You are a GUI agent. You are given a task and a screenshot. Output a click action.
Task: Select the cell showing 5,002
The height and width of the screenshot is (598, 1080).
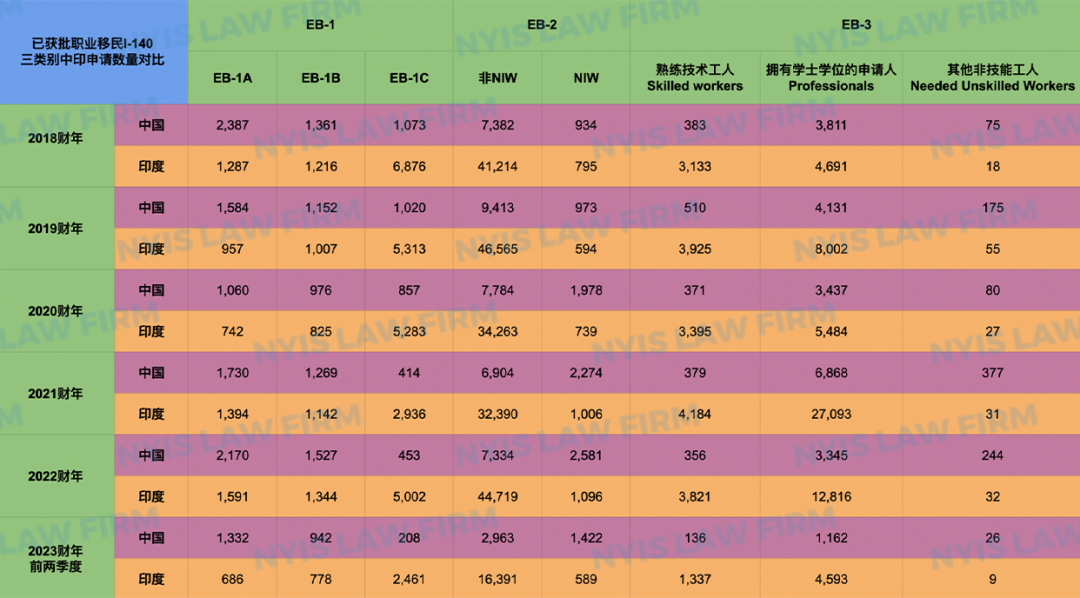pyautogui.click(x=409, y=497)
